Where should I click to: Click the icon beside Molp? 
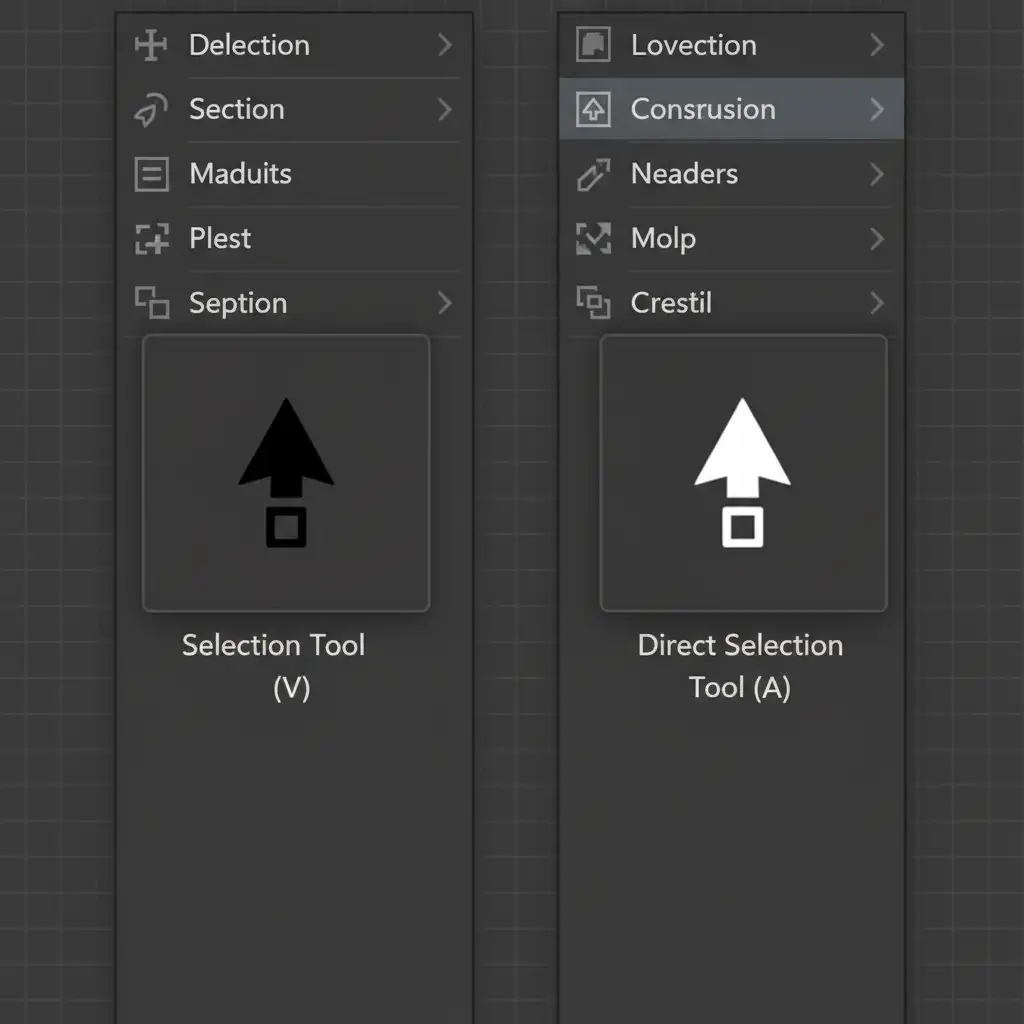click(x=593, y=239)
